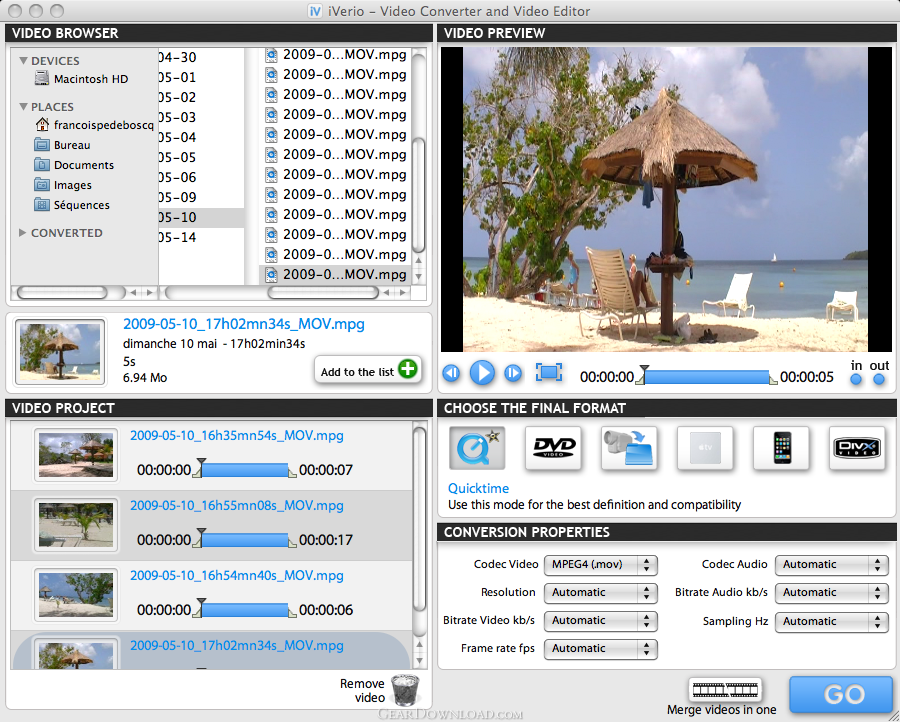Viewport: 900px width, 722px height.
Task: Choose the Apple TV format icon
Action: click(x=705, y=448)
